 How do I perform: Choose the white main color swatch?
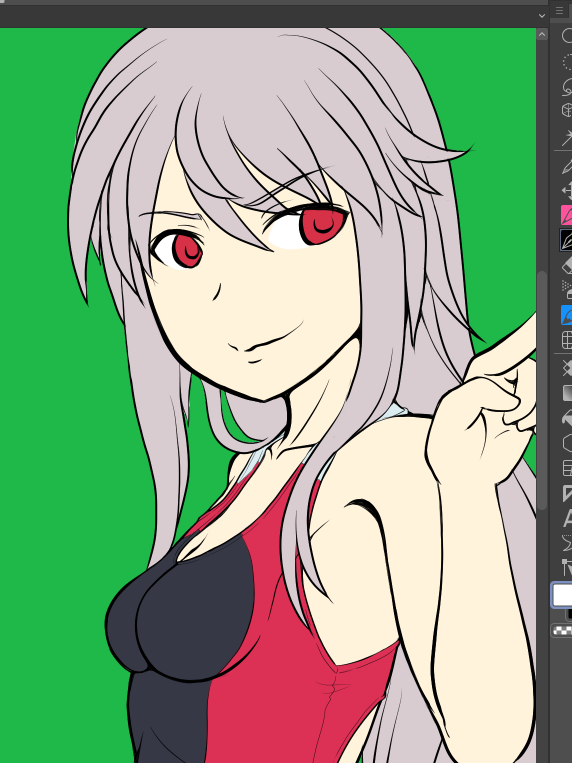pyautogui.click(x=562, y=595)
